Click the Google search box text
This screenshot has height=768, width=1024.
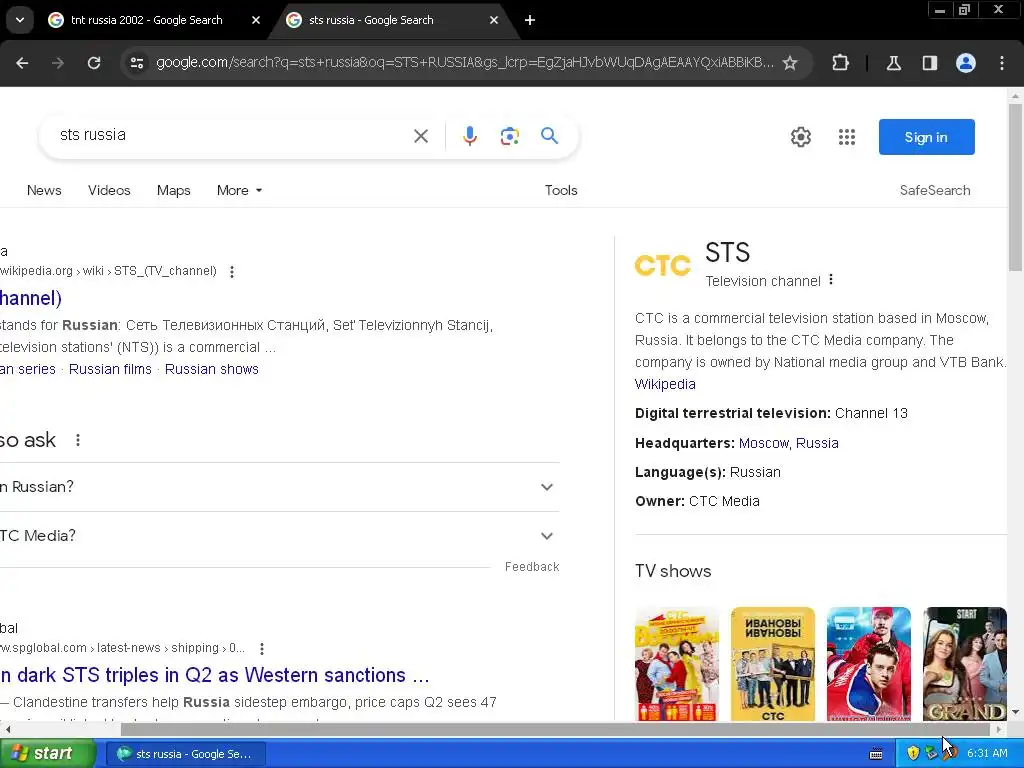[x=93, y=135]
